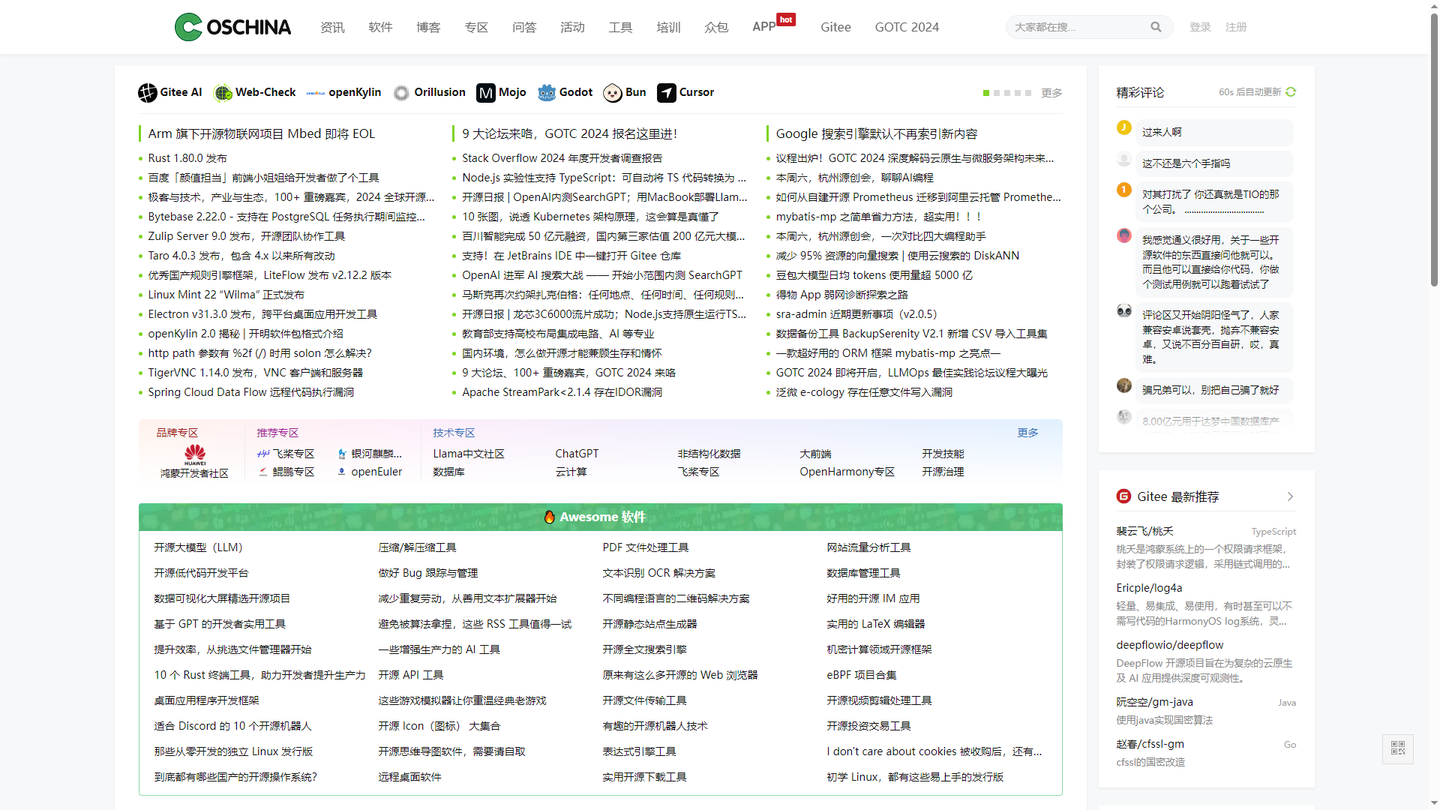Open Stack Overflow 2024 survey article
The image size is (1440, 810).
[x=562, y=158]
